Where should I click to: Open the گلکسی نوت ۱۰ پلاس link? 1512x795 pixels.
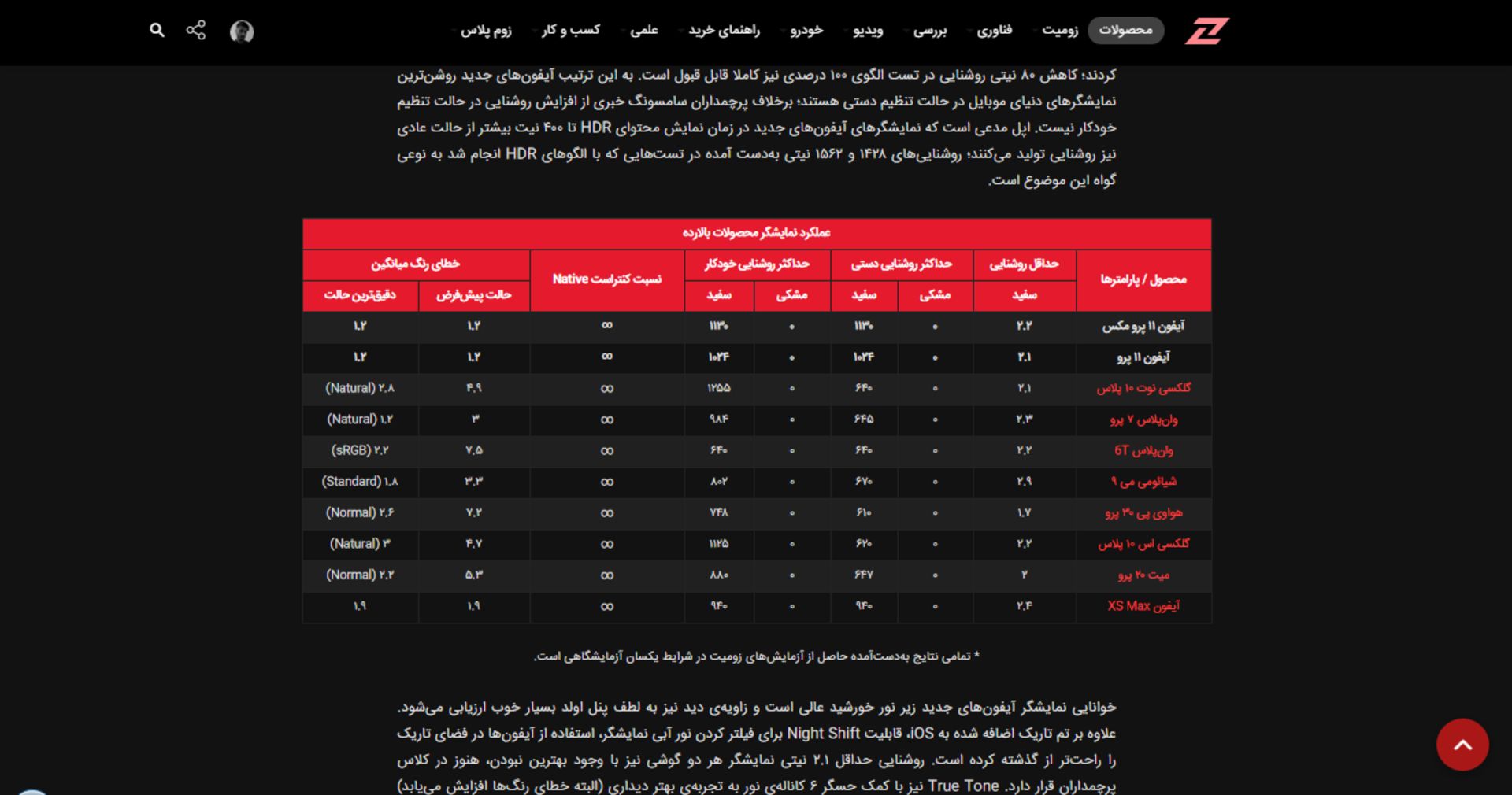click(x=1143, y=388)
